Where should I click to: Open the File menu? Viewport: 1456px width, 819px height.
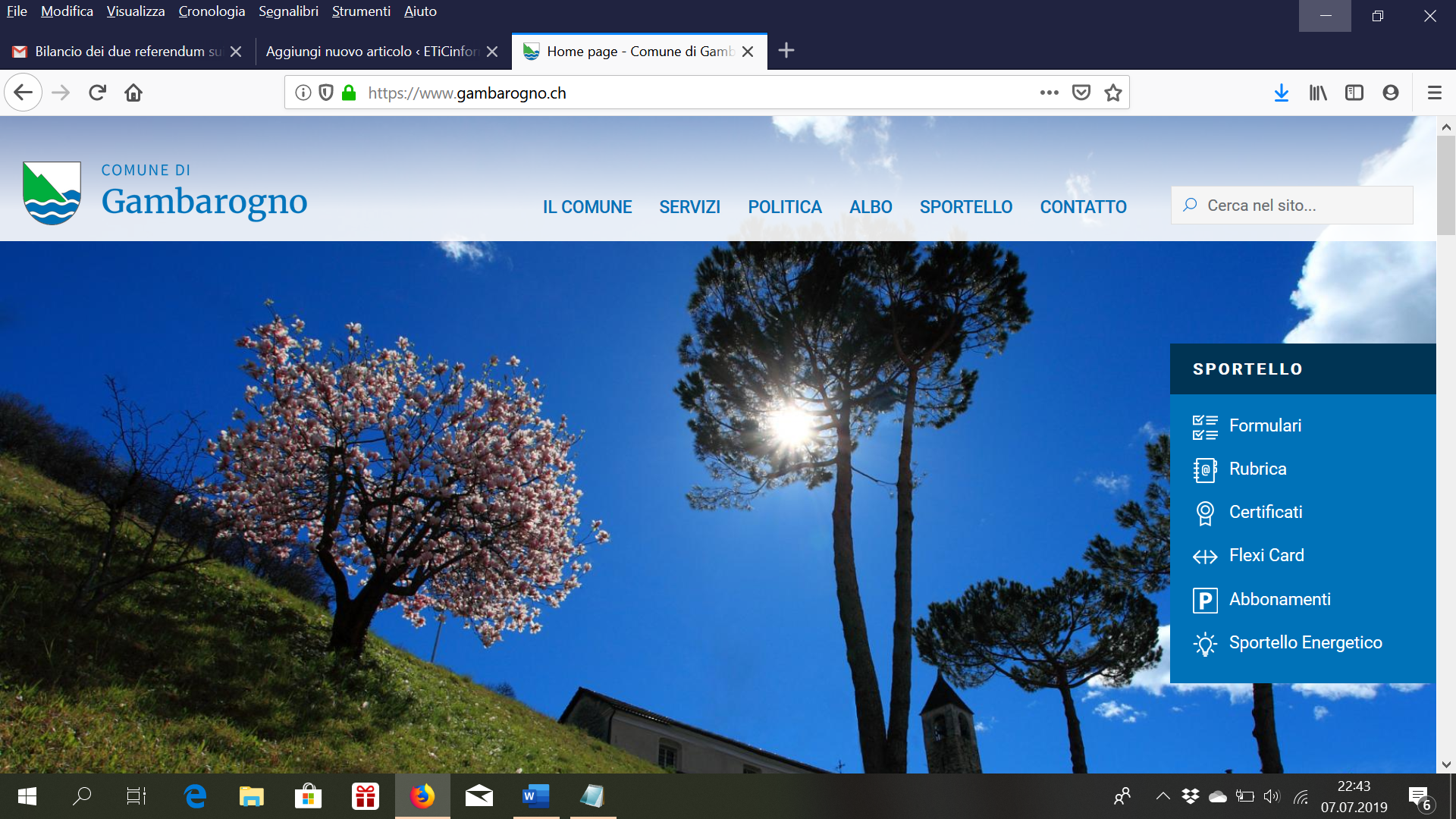[x=17, y=11]
